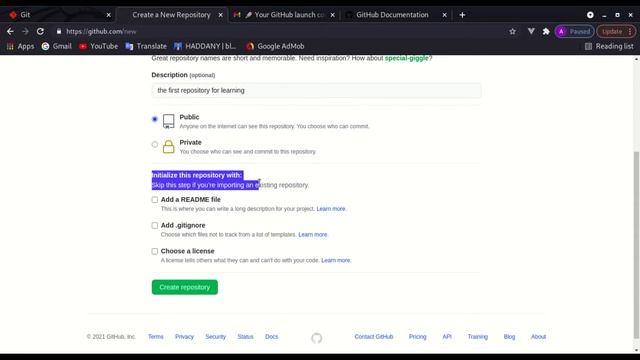Open Learn more link for .gitignore
640x360 pixels.
[x=313, y=234]
